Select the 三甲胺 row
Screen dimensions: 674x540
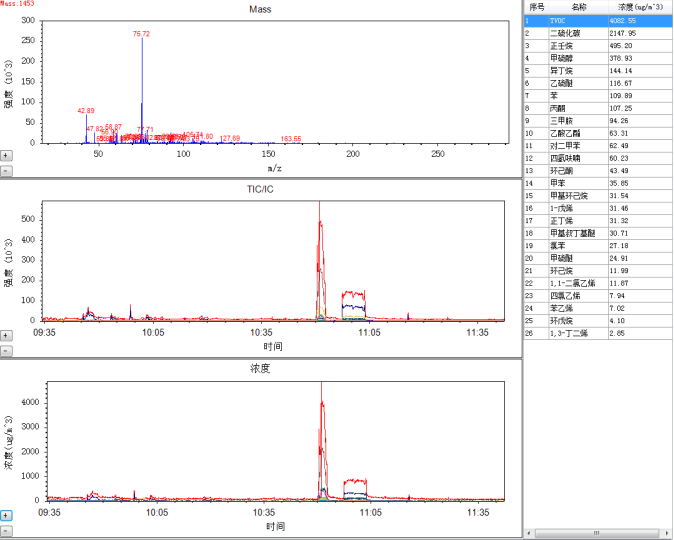598,121
